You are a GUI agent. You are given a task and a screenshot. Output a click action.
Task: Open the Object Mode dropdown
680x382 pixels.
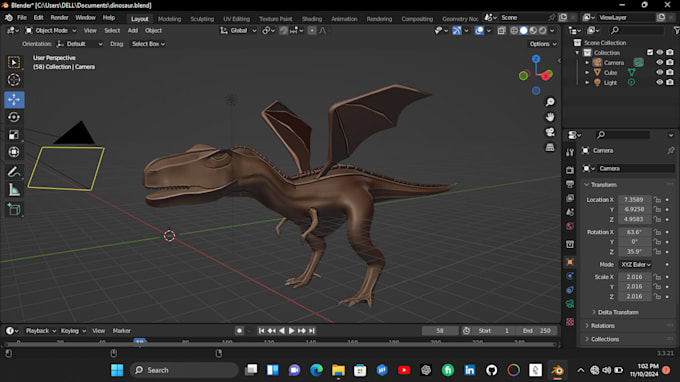(51, 30)
